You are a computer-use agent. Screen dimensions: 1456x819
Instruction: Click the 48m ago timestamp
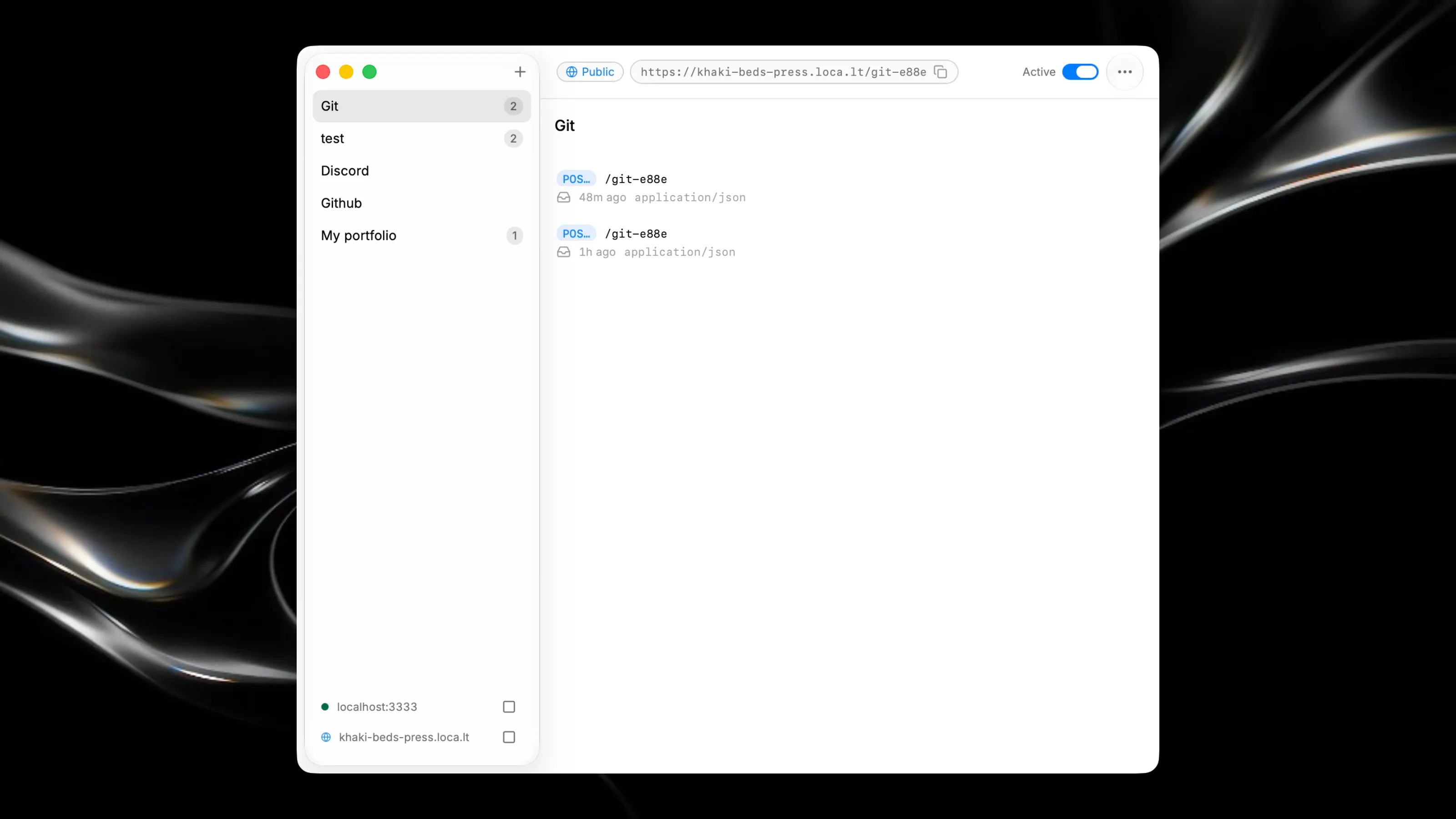(602, 197)
